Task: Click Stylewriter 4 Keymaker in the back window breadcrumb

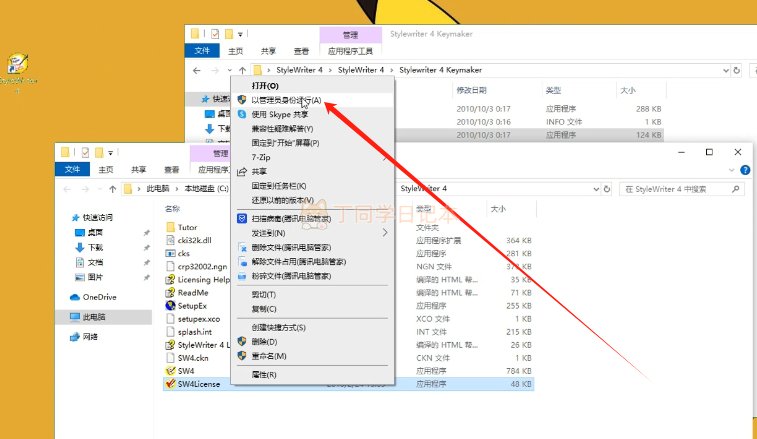Action: pos(440,71)
